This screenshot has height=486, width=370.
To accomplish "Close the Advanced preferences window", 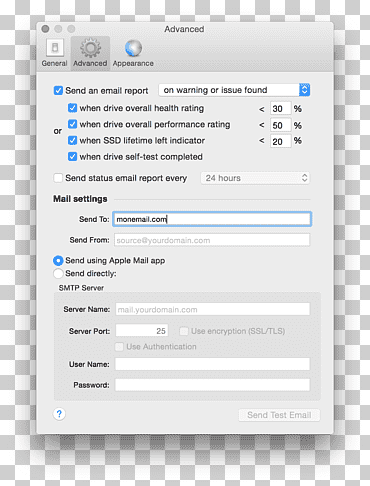I will click(45, 29).
